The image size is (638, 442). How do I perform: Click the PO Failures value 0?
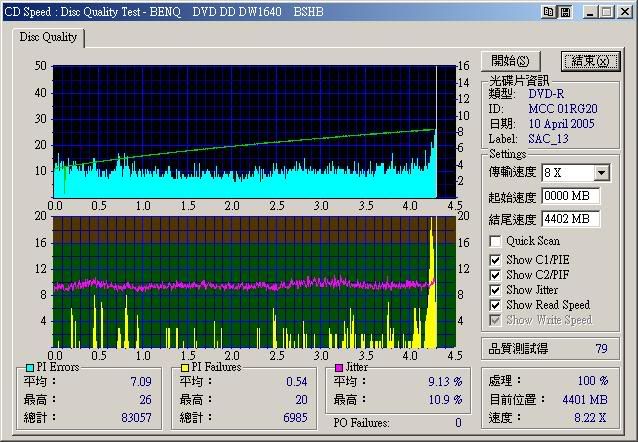pyautogui.click(x=458, y=423)
